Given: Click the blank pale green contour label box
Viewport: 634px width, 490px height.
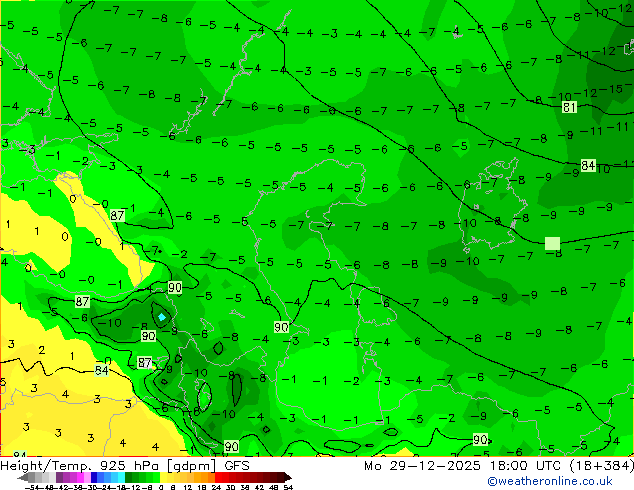Looking at the screenshot, I should point(552,243).
